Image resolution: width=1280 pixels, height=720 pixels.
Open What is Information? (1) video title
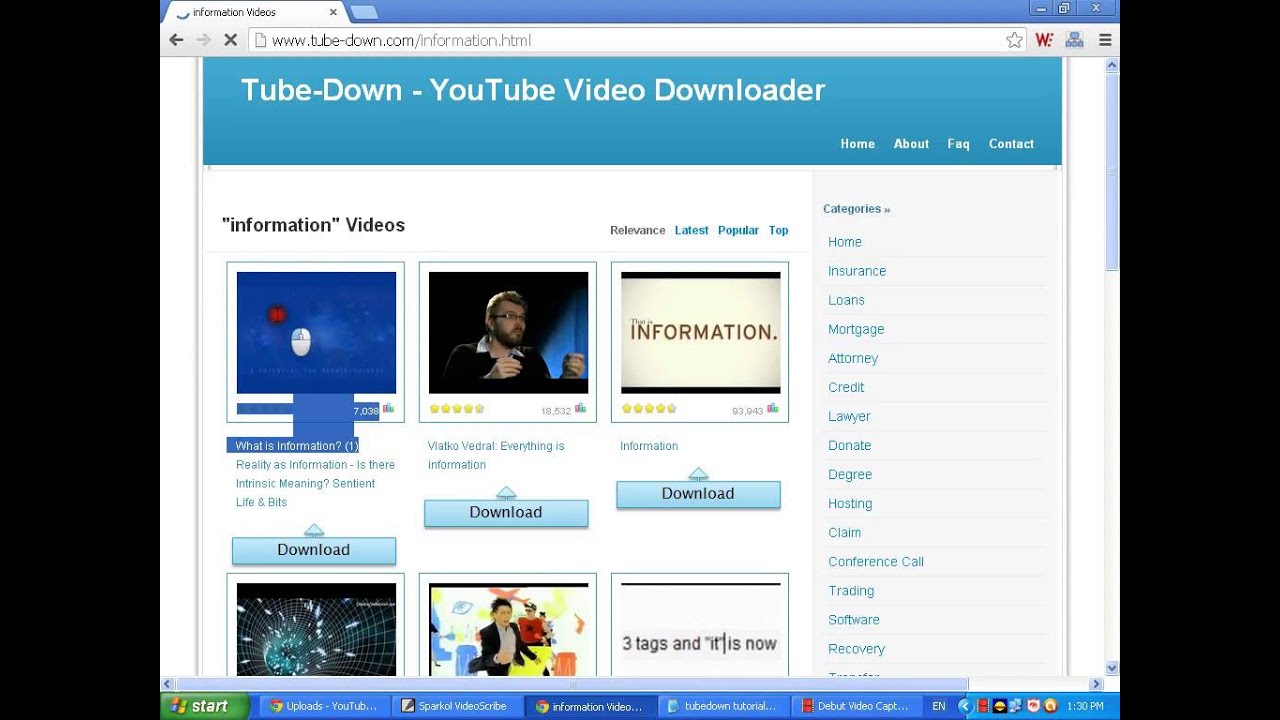tap(297, 446)
